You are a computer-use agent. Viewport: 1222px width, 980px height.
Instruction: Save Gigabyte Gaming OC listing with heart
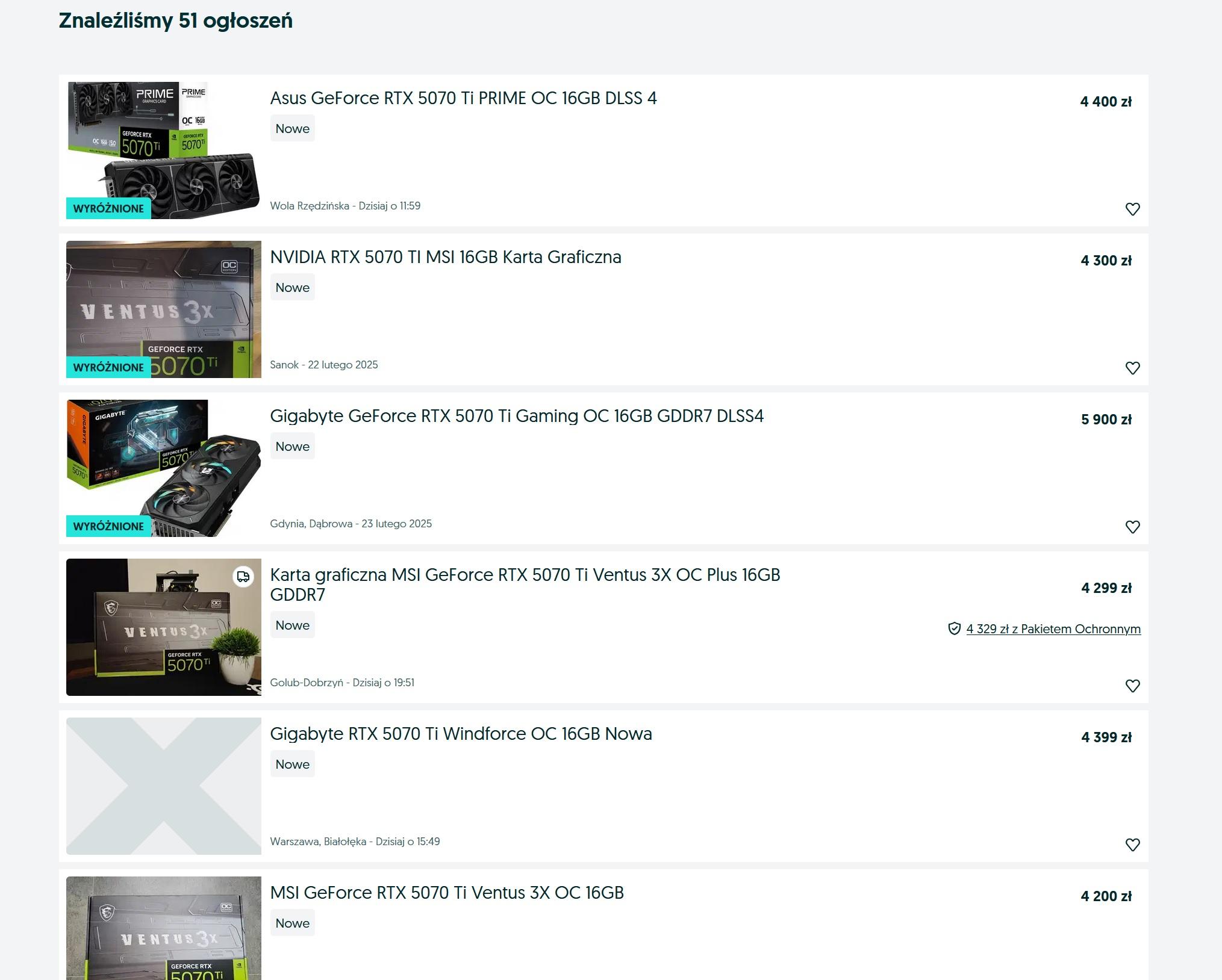coord(1132,527)
